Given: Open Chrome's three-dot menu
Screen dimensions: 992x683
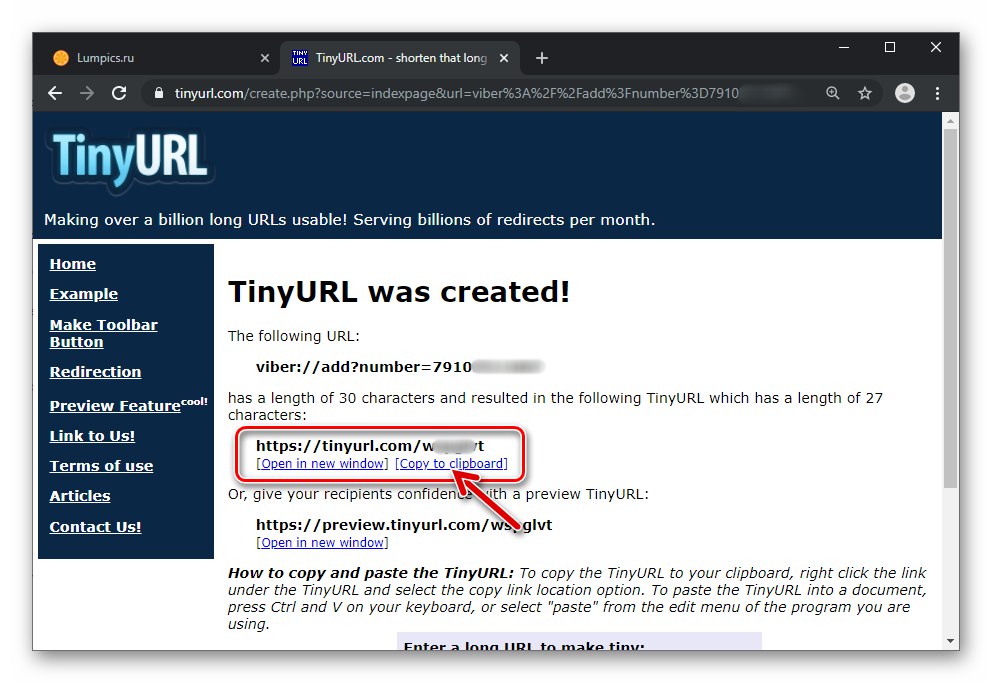Looking at the screenshot, I should click(x=937, y=94).
